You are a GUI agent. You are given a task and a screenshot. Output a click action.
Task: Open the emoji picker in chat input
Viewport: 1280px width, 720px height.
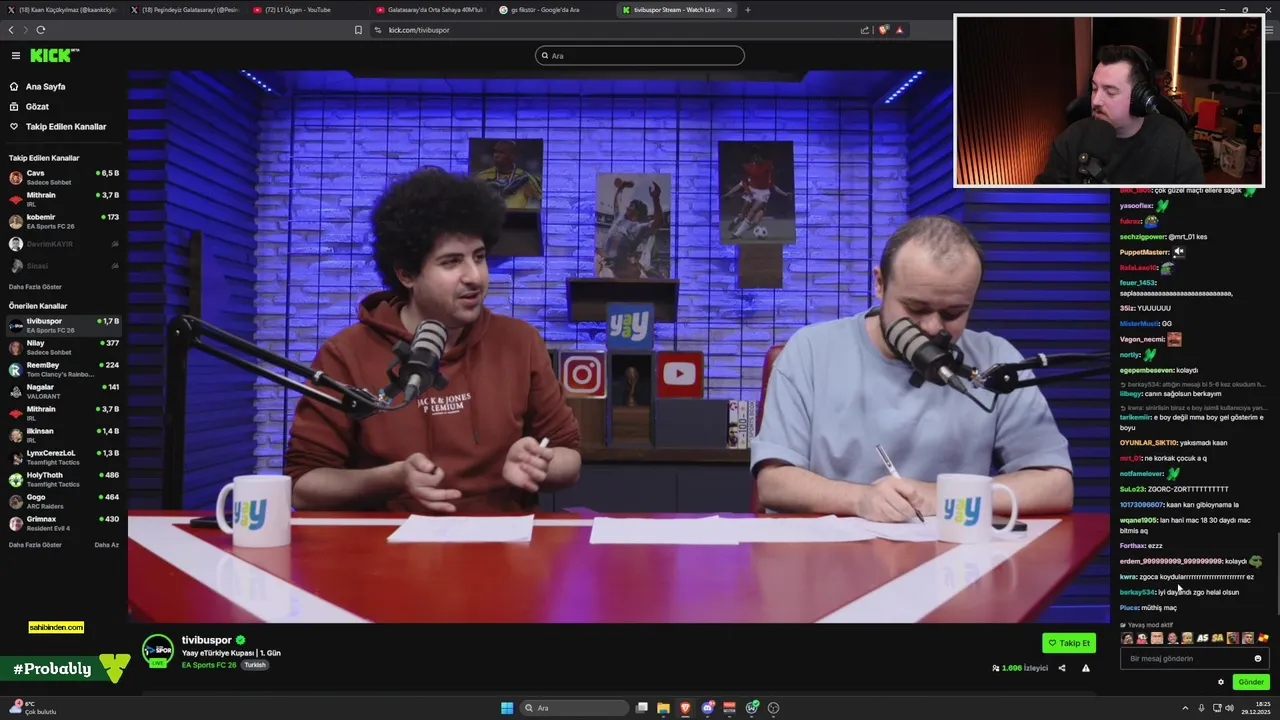[1258, 658]
